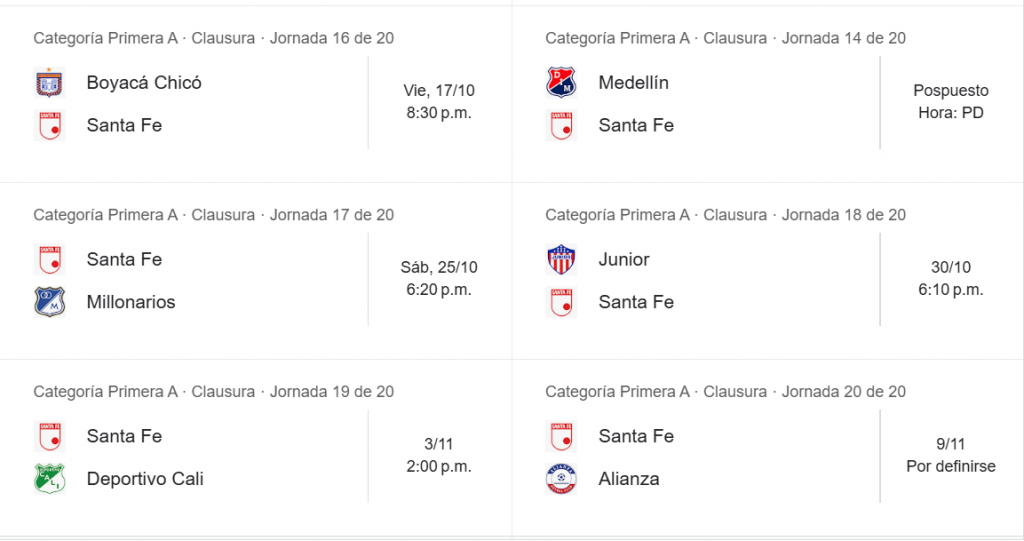Click the Boyacá Chicó team crest
The width and height of the screenshot is (1024, 541).
pyautogui.click(x=49, y=83)
